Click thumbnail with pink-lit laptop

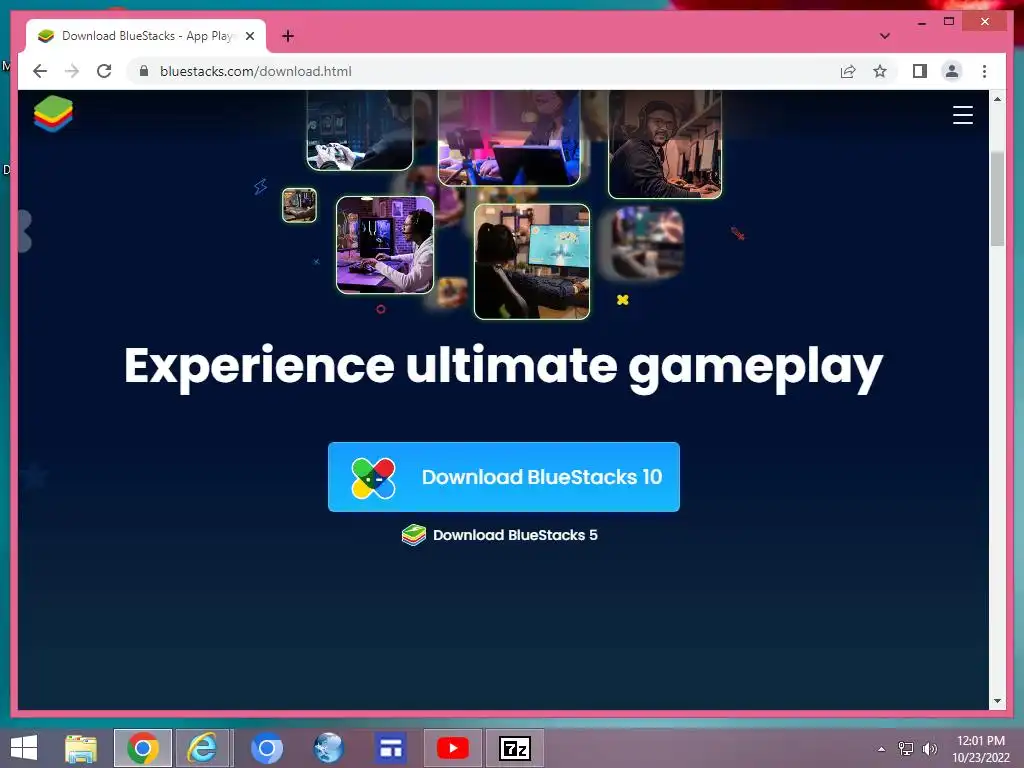pos(509,138)
